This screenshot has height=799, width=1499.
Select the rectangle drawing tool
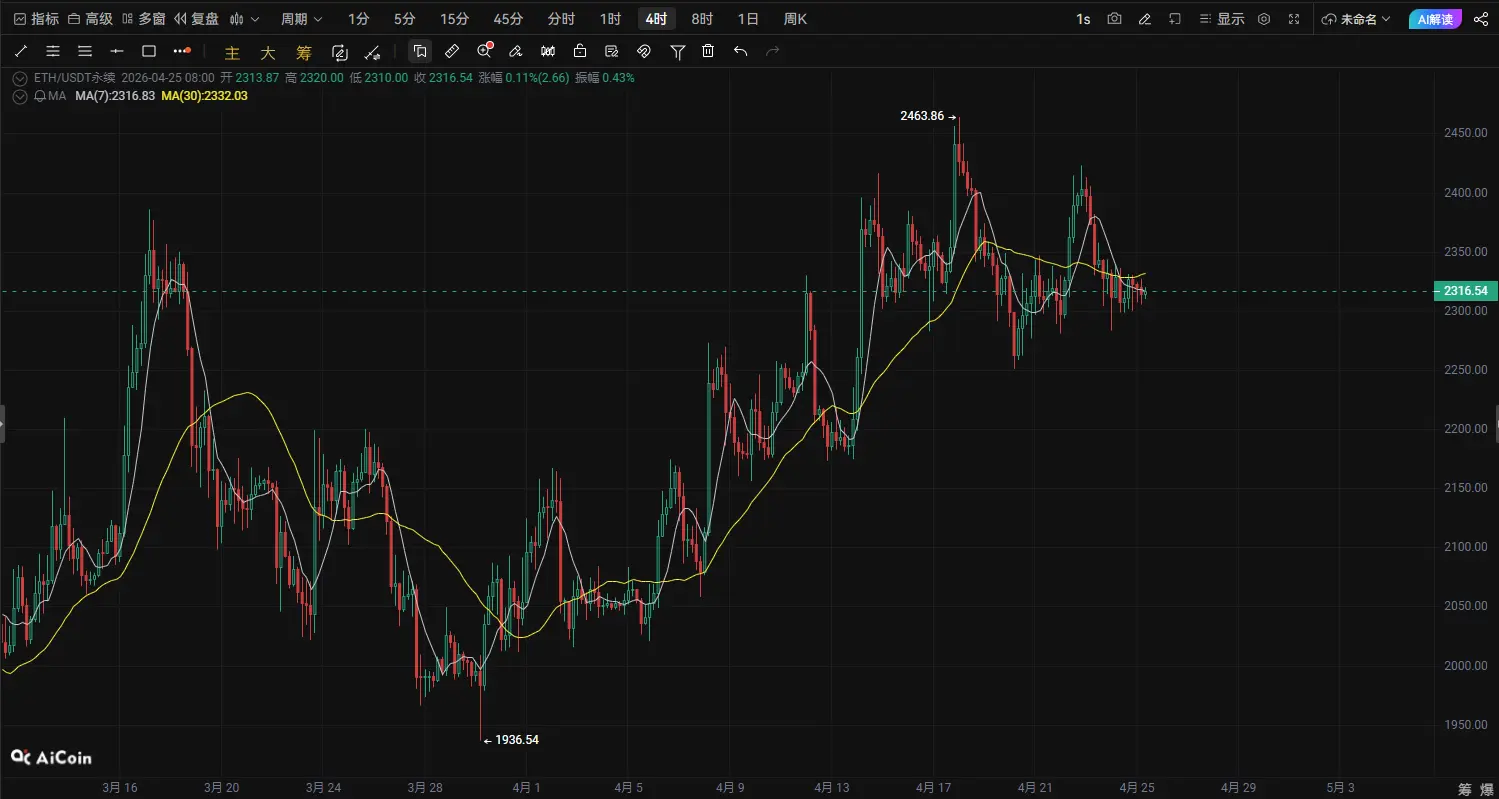click(149, 51)
